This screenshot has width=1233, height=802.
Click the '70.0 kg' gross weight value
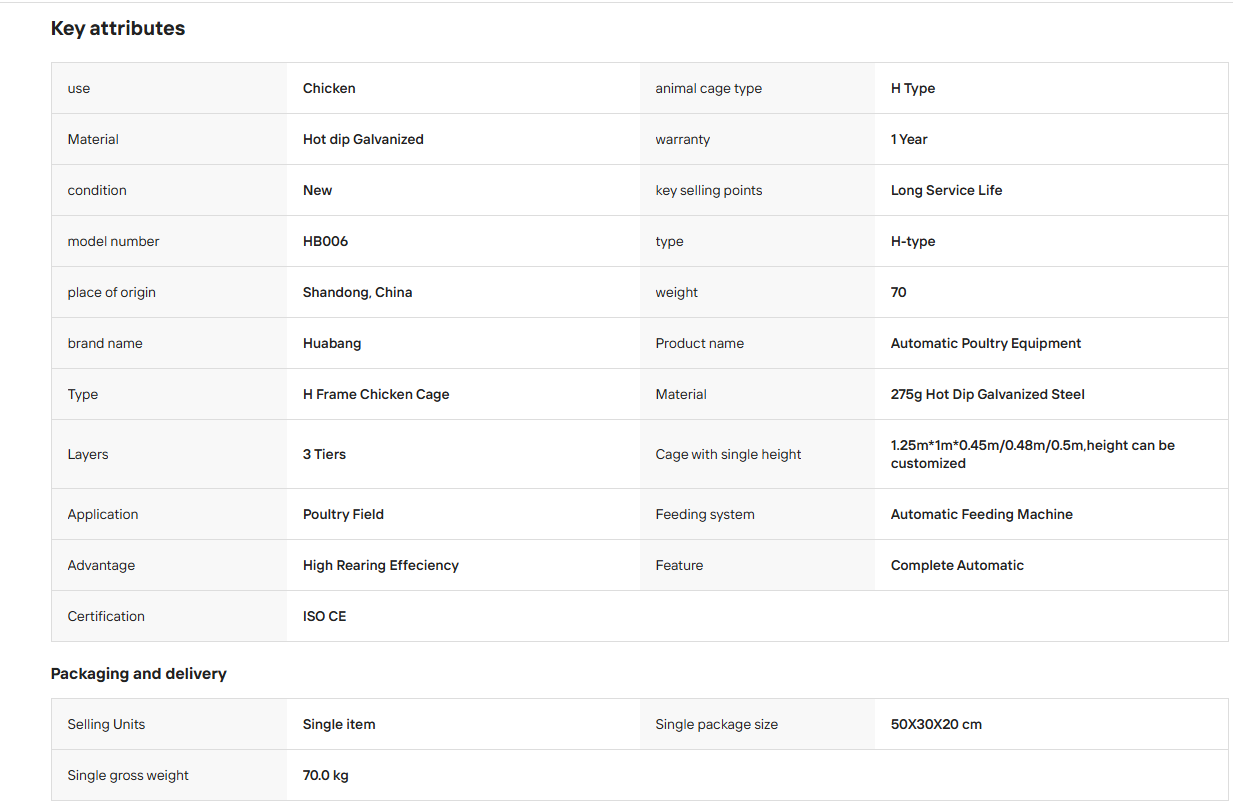(x=326, y=775)
